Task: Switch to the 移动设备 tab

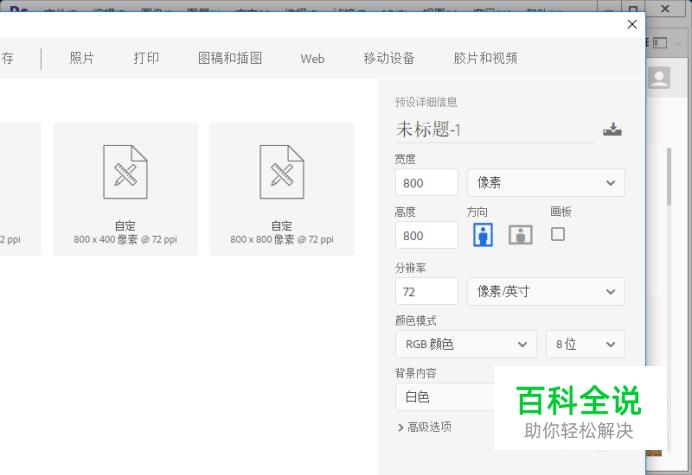Action: pyautogui.click(x=389, y=58)
